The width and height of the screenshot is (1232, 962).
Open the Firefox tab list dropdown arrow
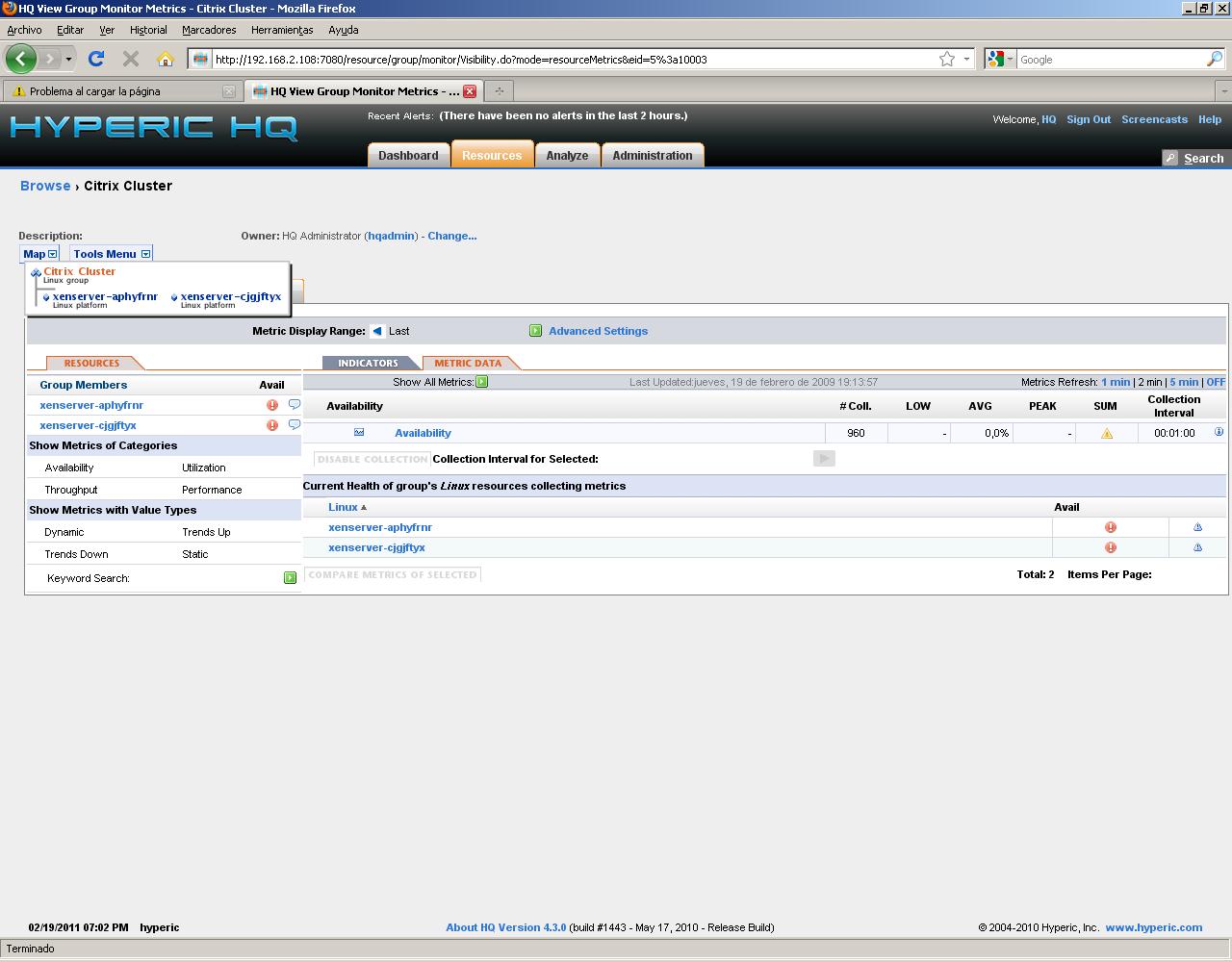pos(1223,90)
